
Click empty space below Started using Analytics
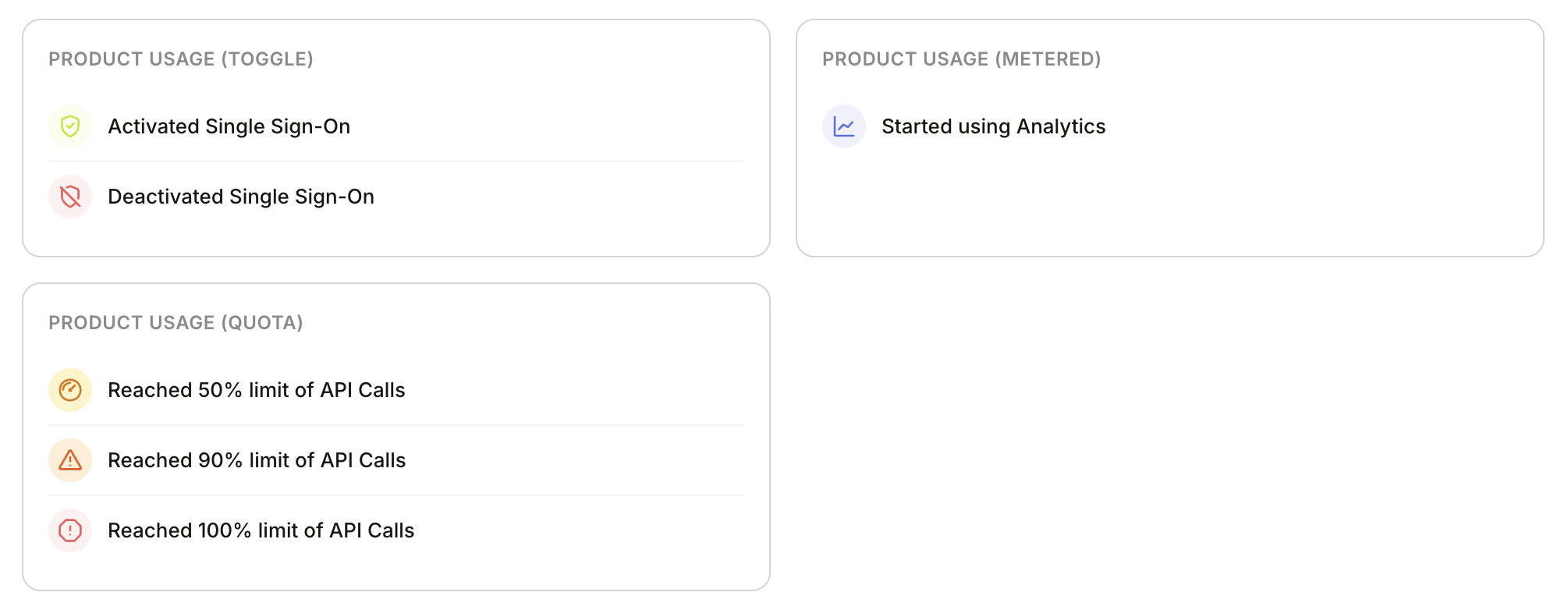[x=1169, y=203]
